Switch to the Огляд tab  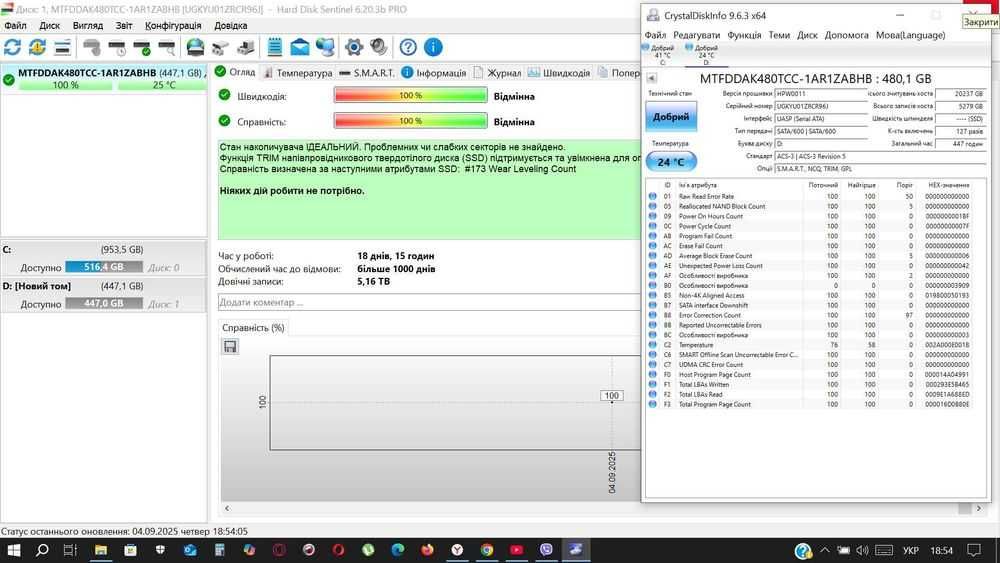tap(235, 72)
